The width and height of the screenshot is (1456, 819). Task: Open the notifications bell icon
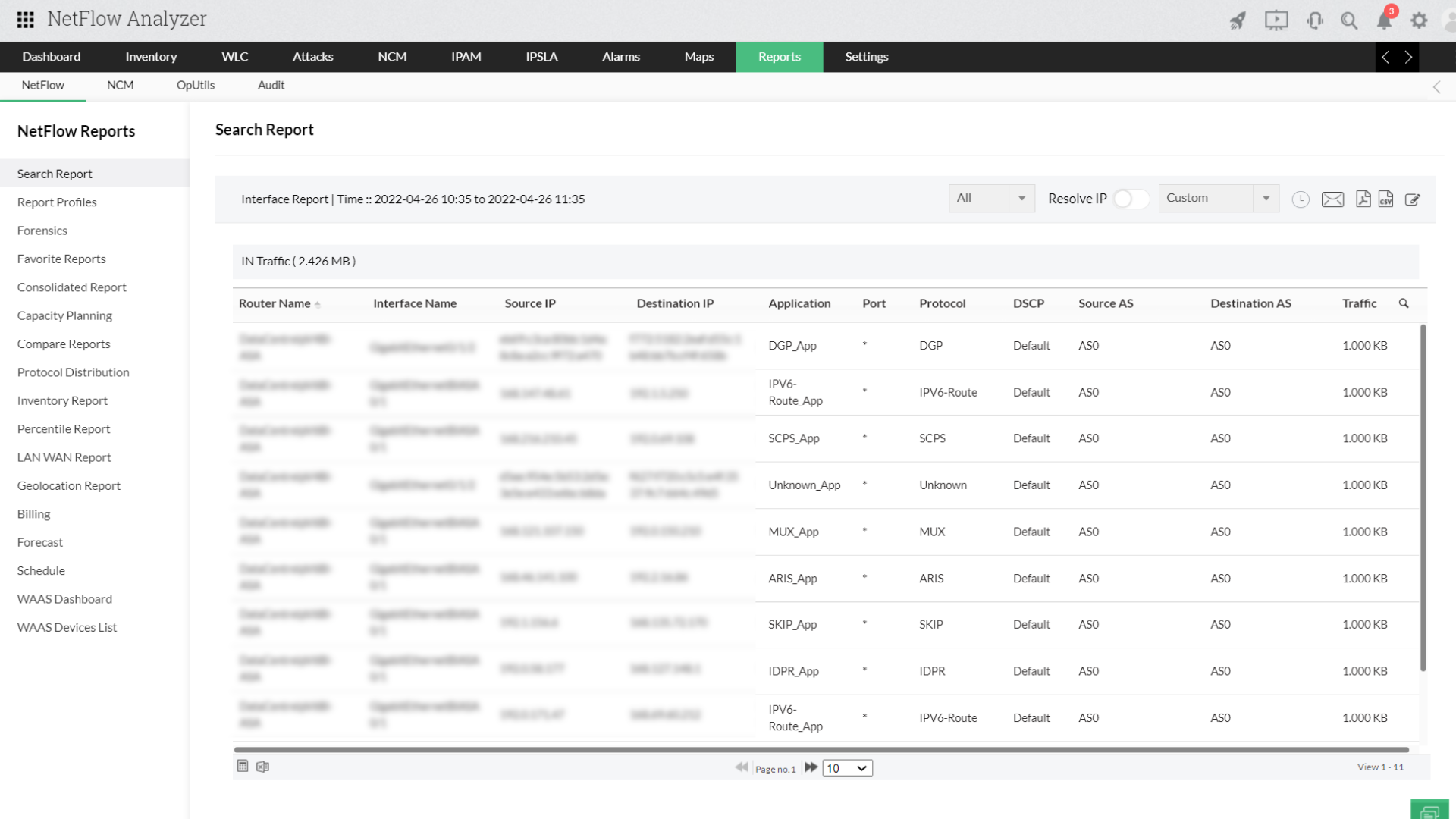[1384, 20]
